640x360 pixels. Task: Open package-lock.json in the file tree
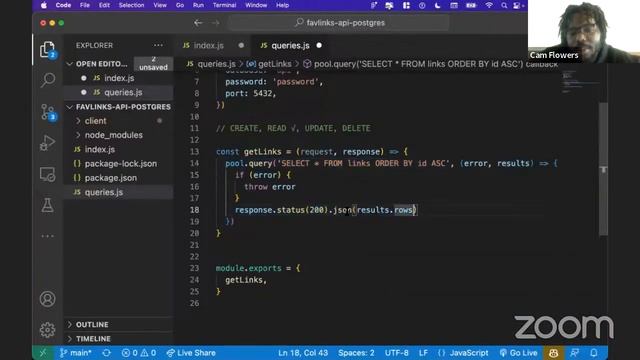coord(118,164)
